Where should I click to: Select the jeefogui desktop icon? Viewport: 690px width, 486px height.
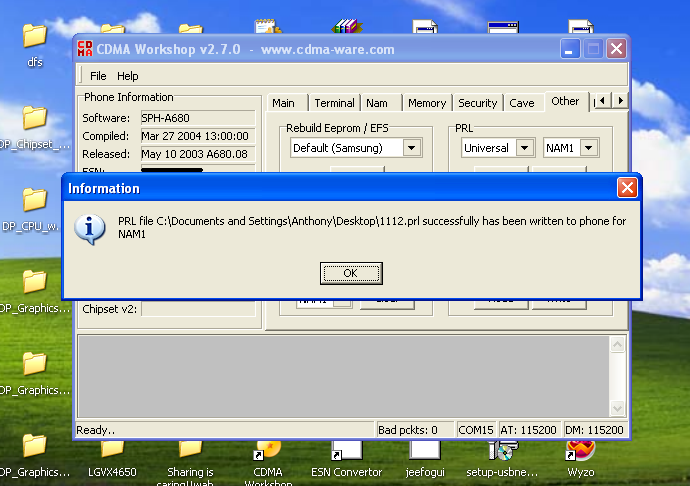tap(425, 451)
